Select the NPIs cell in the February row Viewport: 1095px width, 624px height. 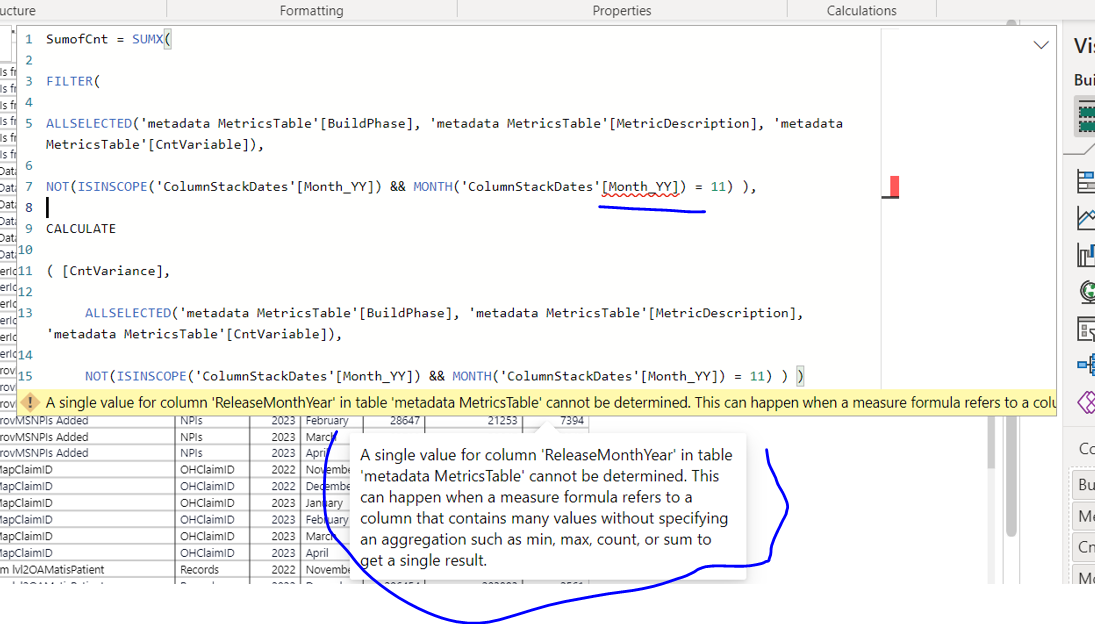click(212, 420)
